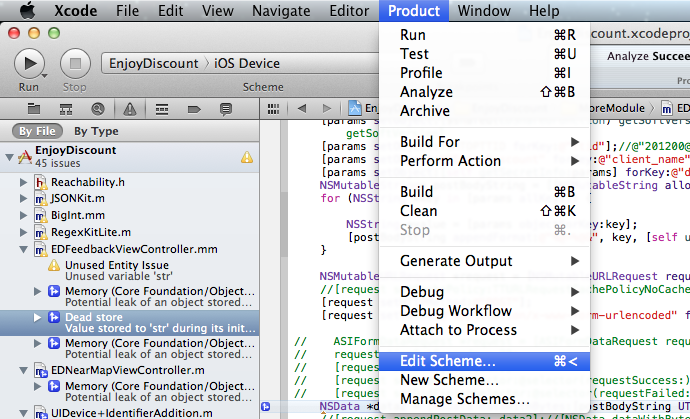Open the Breakpoint navigator icon
Viewport: 690px width, 419px height.
click(x=194, y=108)
